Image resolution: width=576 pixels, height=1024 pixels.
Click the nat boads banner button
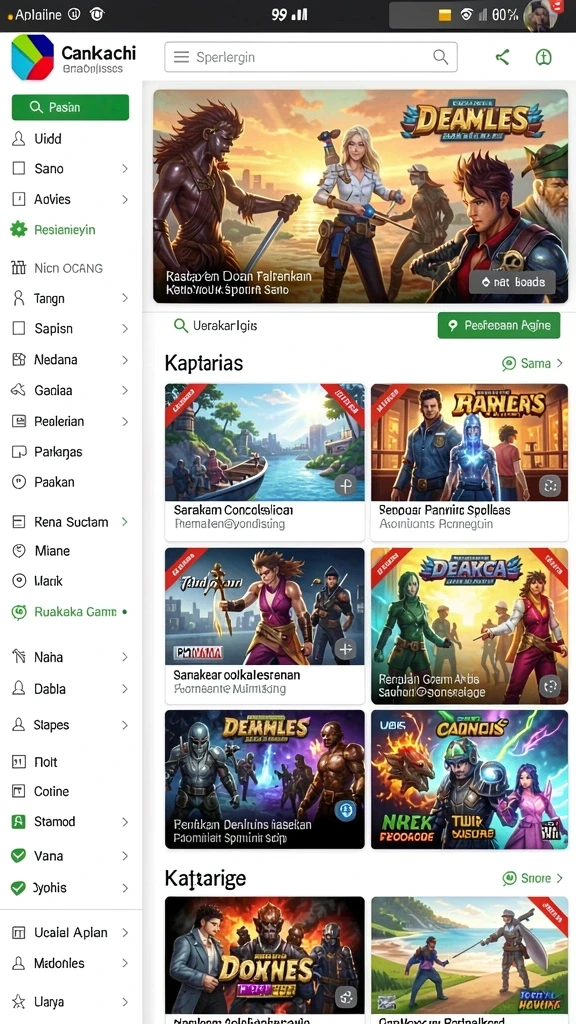[512, 282]
